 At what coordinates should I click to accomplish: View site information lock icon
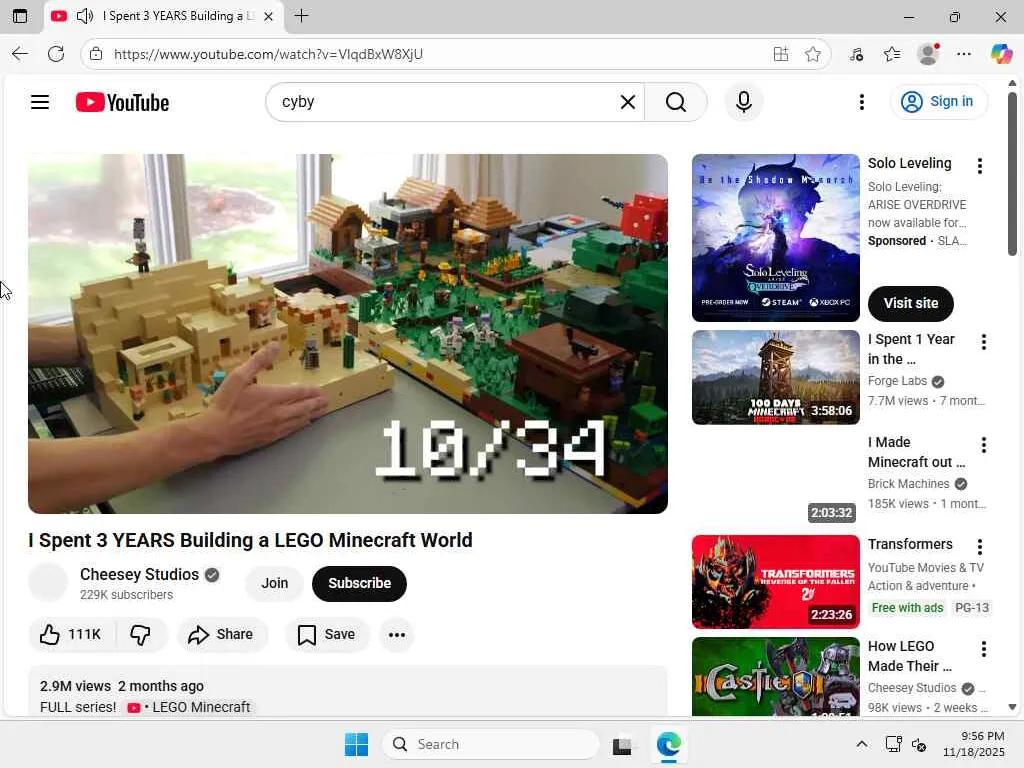[96, 54]
